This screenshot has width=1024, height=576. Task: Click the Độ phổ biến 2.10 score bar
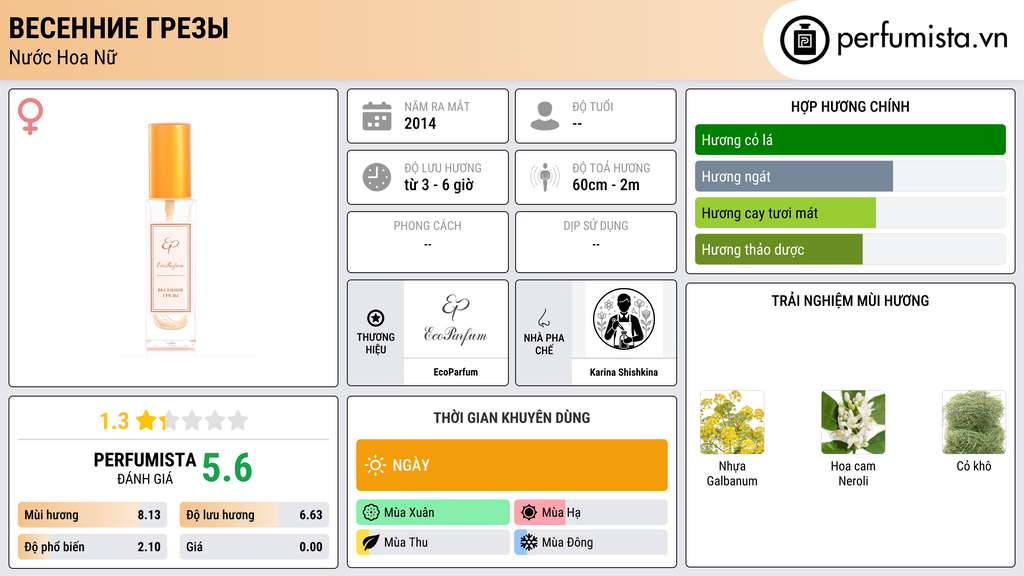(x=93, y=547)
